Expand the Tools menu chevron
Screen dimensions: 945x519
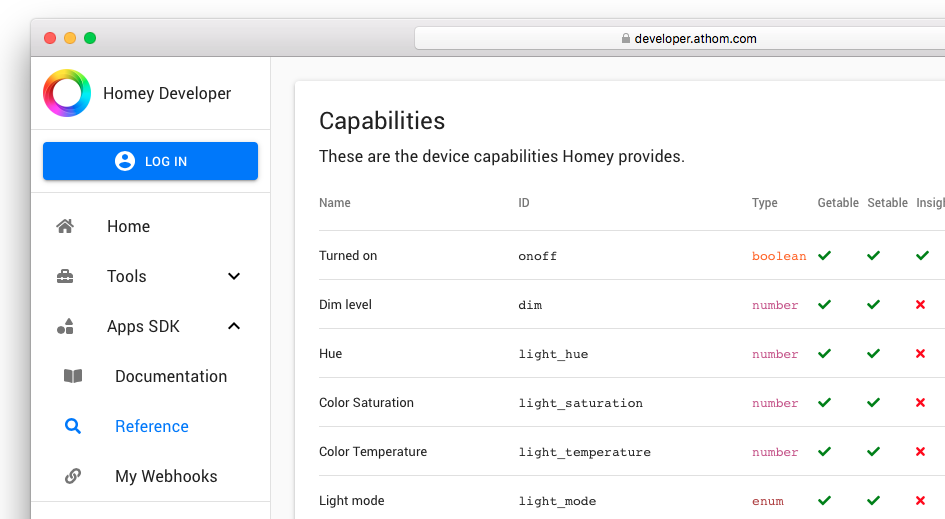click(234, 276)
